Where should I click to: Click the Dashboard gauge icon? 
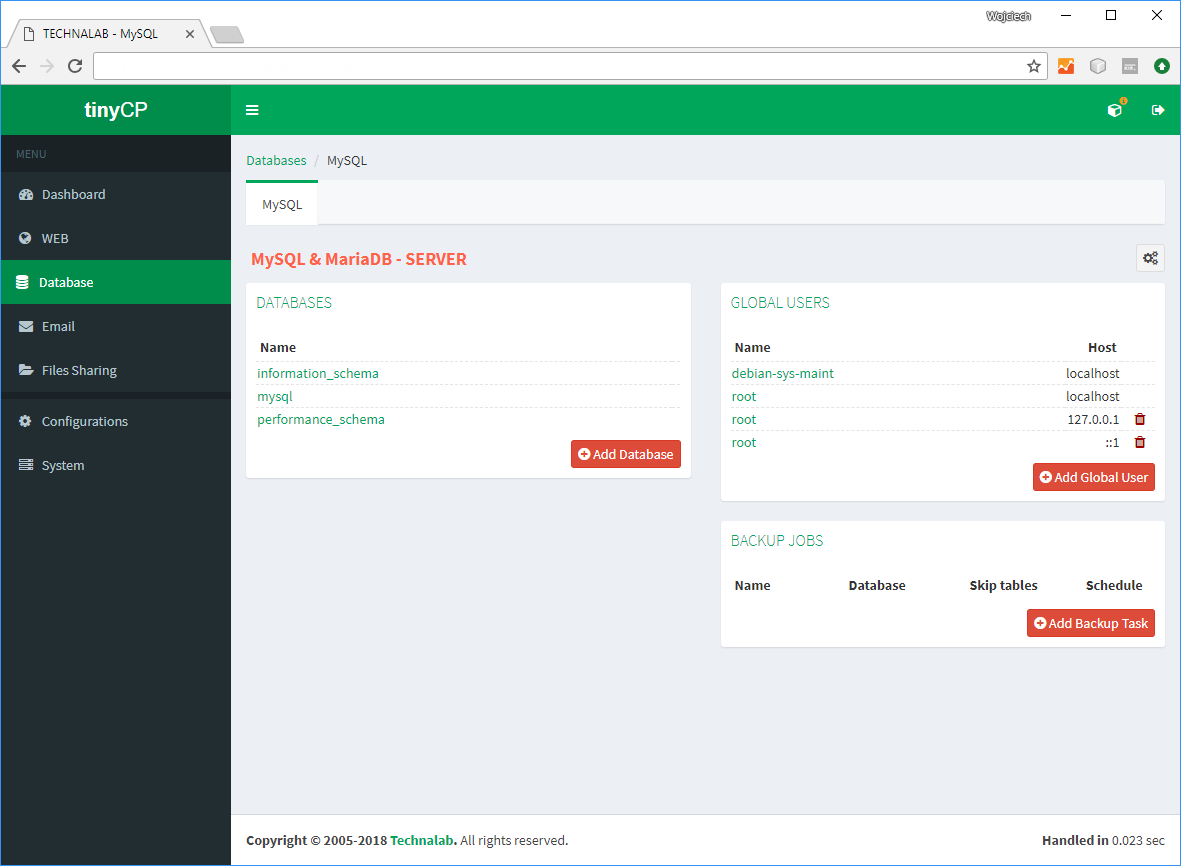tap(26, 194)
